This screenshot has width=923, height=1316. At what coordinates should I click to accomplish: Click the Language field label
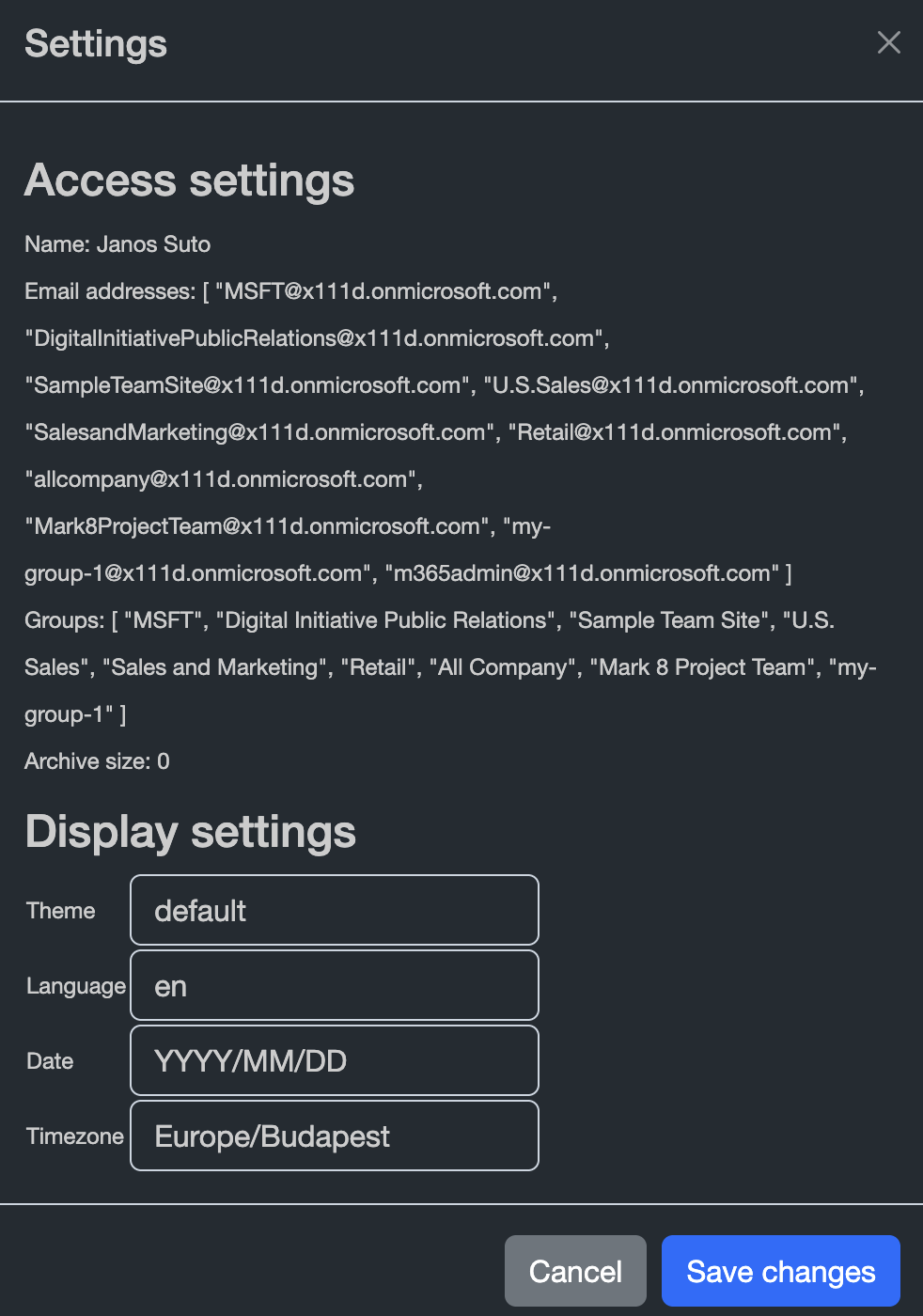tap(75, 986)
